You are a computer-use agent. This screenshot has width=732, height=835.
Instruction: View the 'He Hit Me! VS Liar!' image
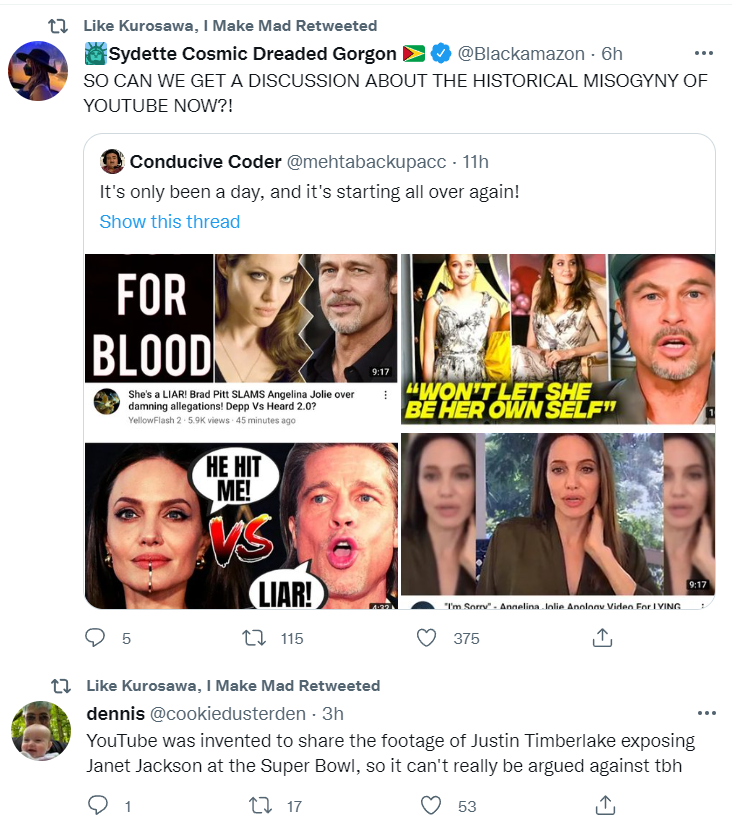click(x=240, y=526)
